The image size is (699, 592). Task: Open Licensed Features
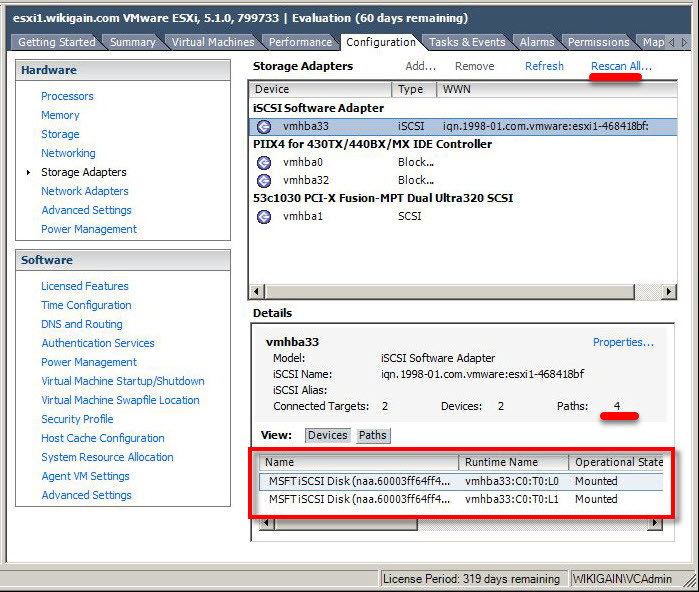(x=85, y=286)
